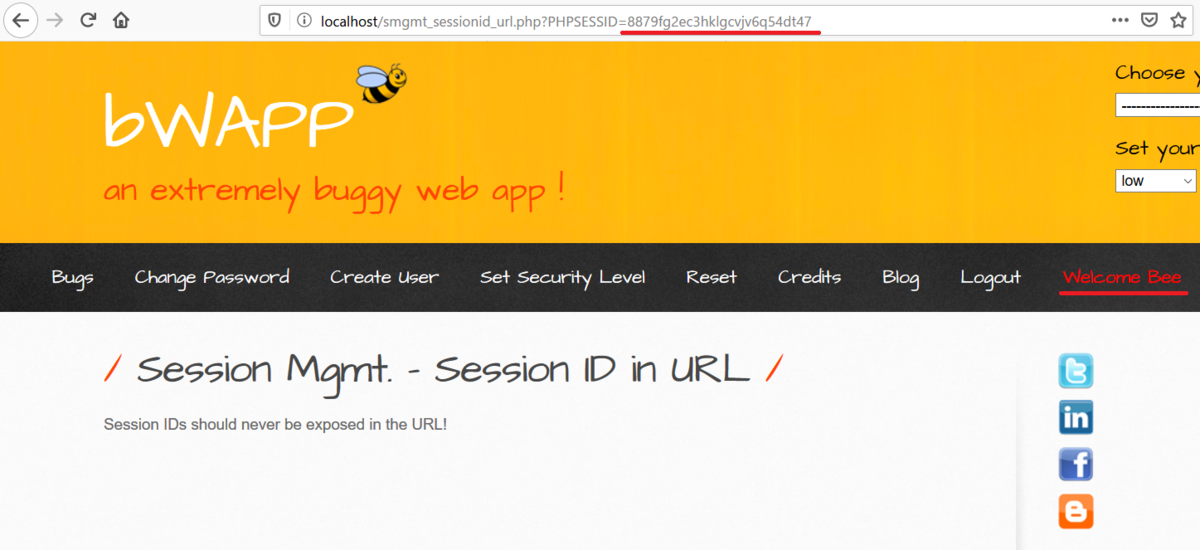Screen dimensions: 1200x550
Task: Open the Twitter icon link
Action: pos(1076,371)
